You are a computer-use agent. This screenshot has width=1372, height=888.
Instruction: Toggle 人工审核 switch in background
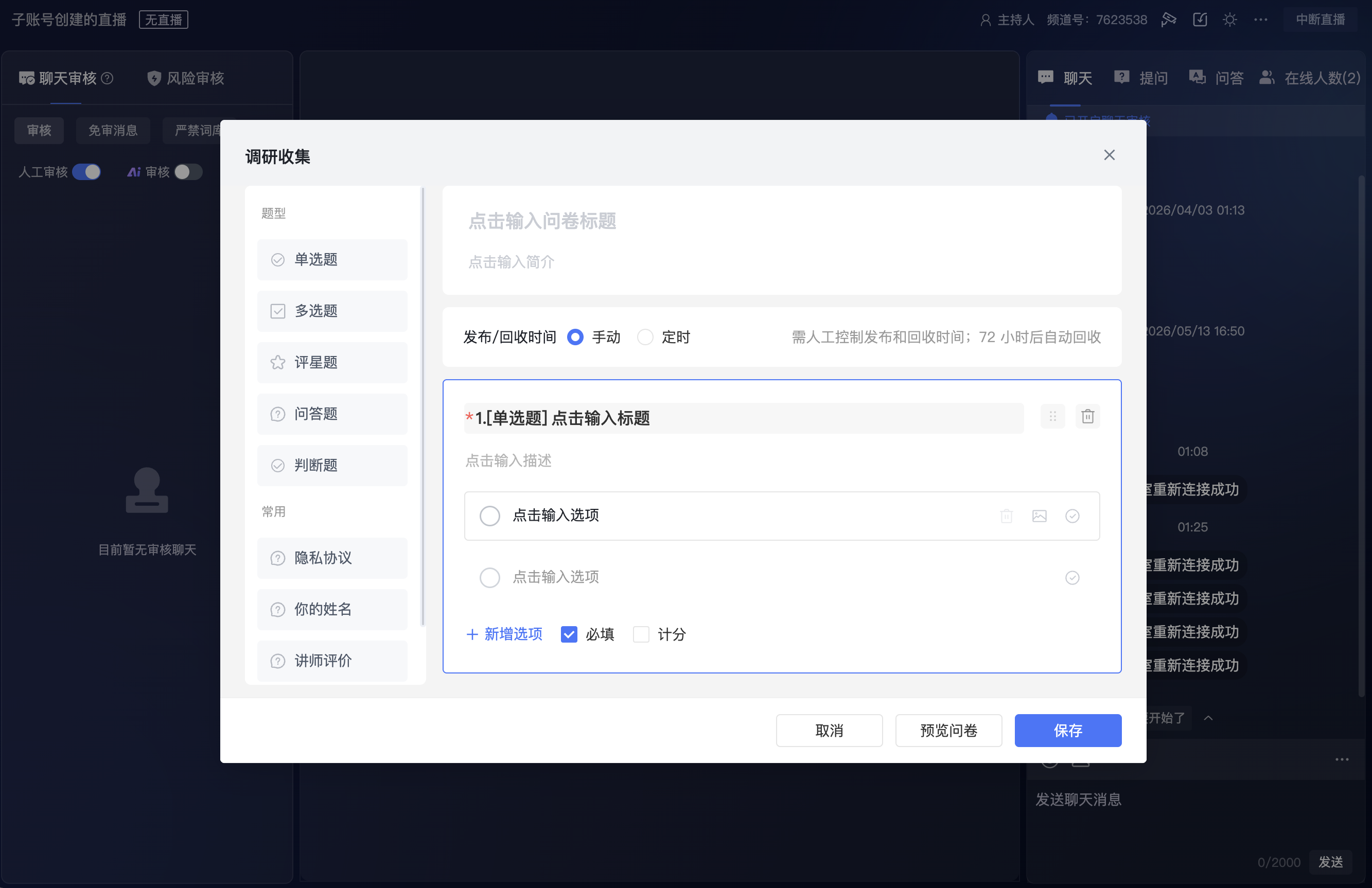pyautogui.click(x=86, y=172)
